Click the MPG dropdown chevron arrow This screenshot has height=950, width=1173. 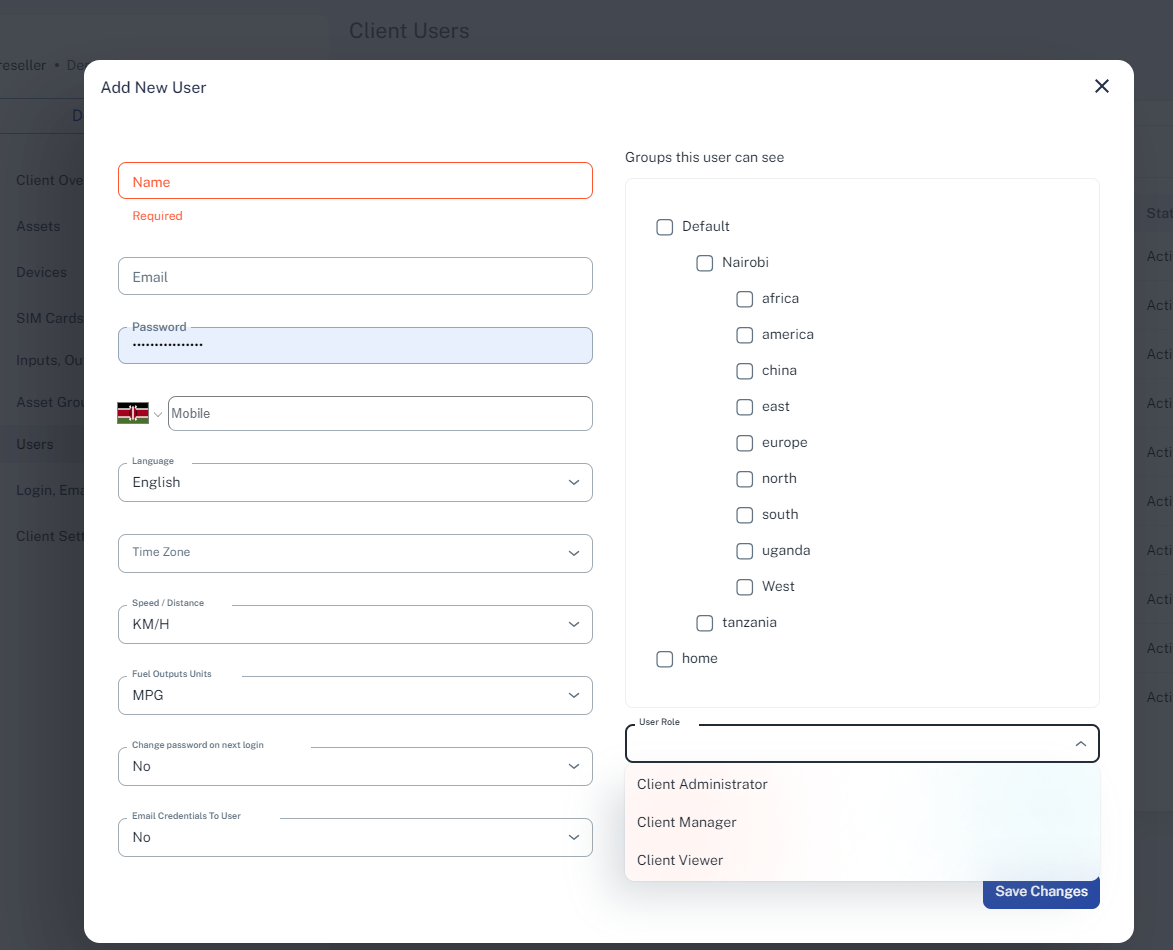pyautogui.click(x=574, y=696)
